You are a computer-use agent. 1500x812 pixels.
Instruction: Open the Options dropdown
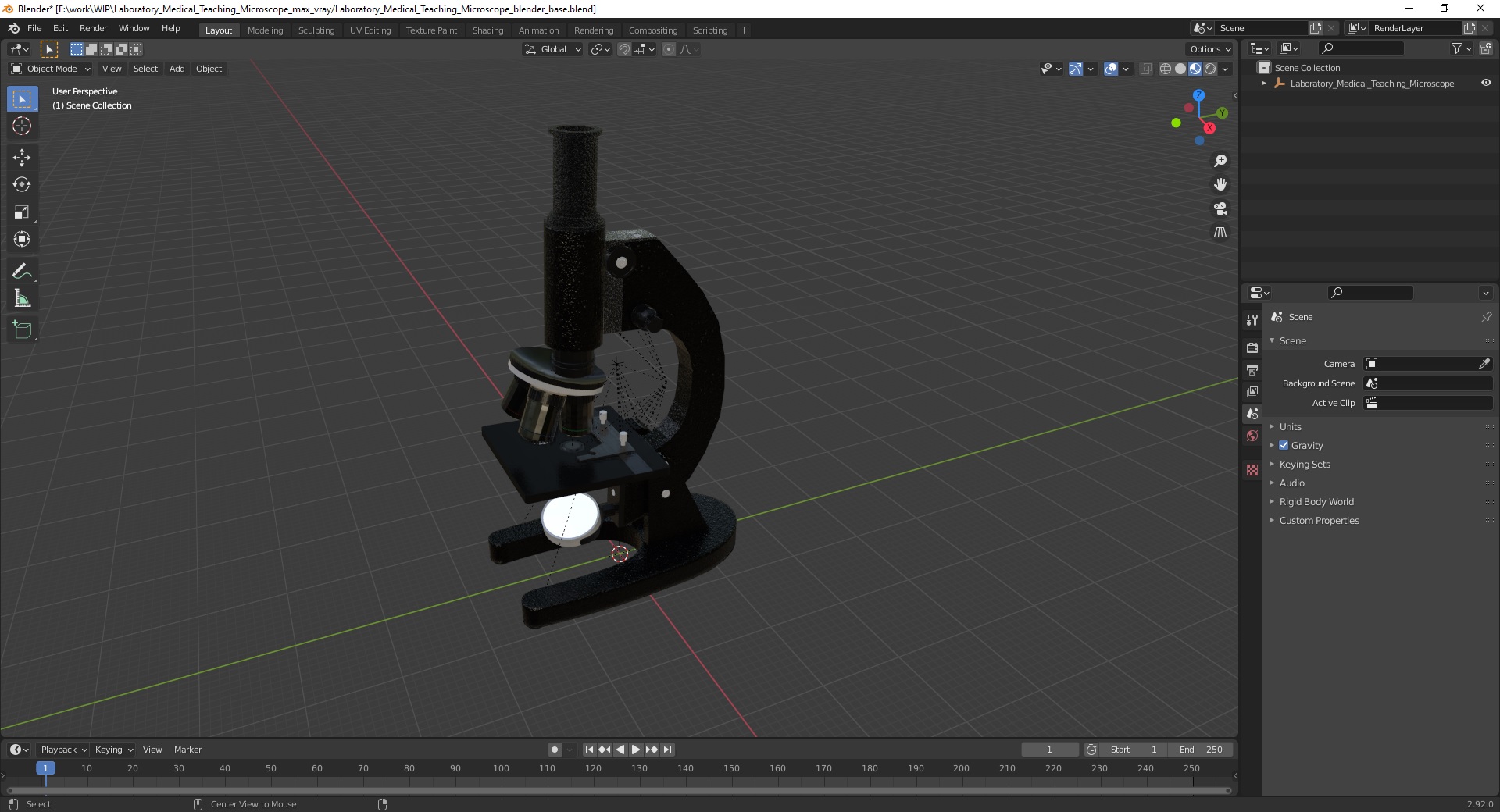coord(1210,49)
